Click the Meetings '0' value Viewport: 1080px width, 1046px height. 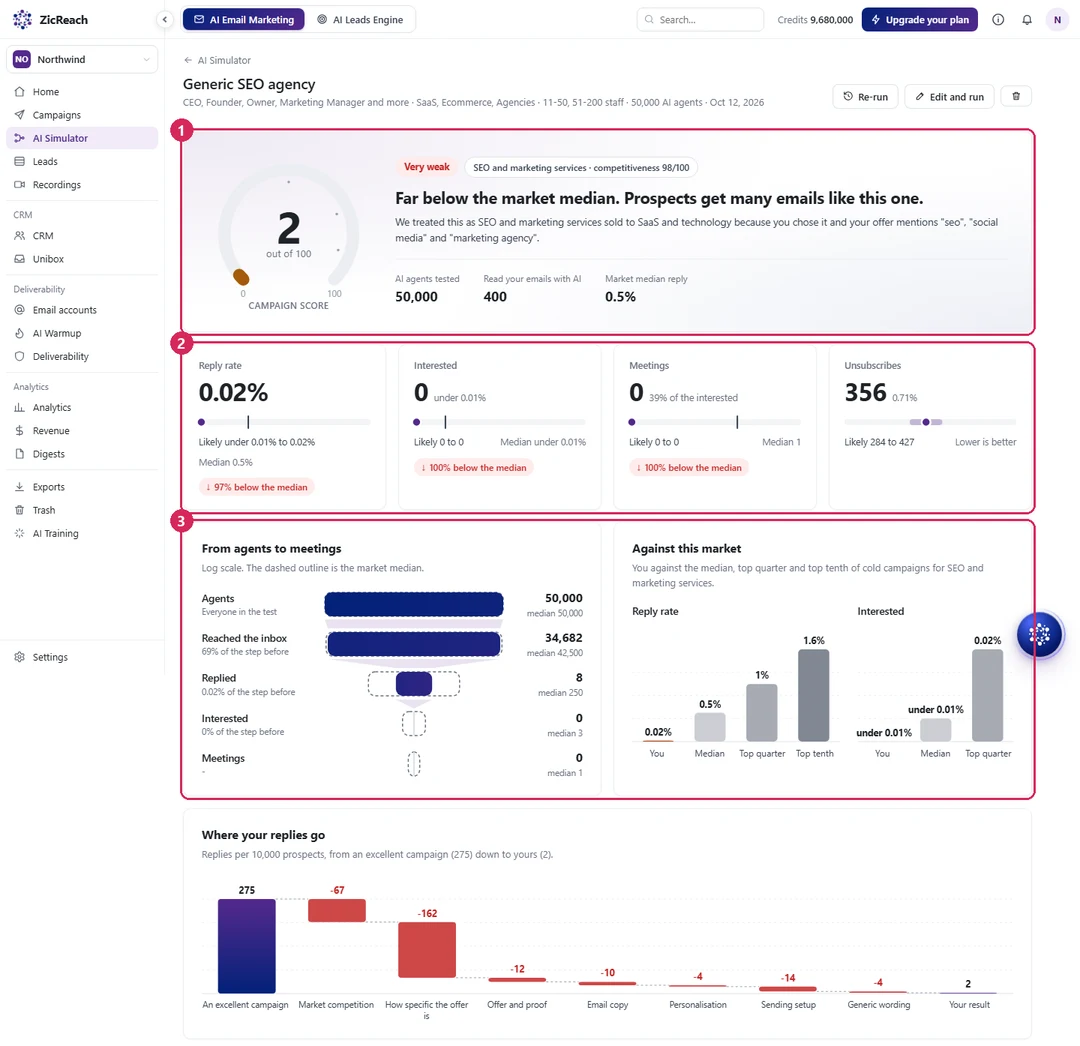(636, 392)
